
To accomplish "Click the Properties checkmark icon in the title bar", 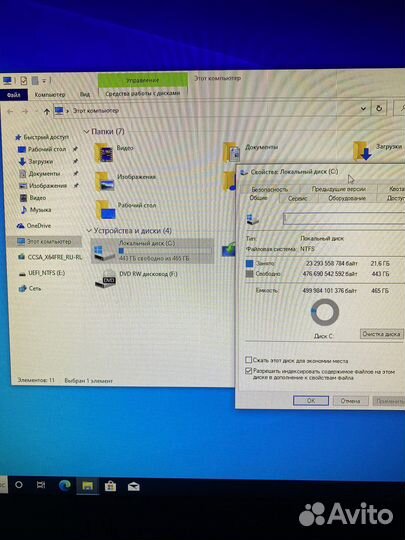I will (23, 81).
